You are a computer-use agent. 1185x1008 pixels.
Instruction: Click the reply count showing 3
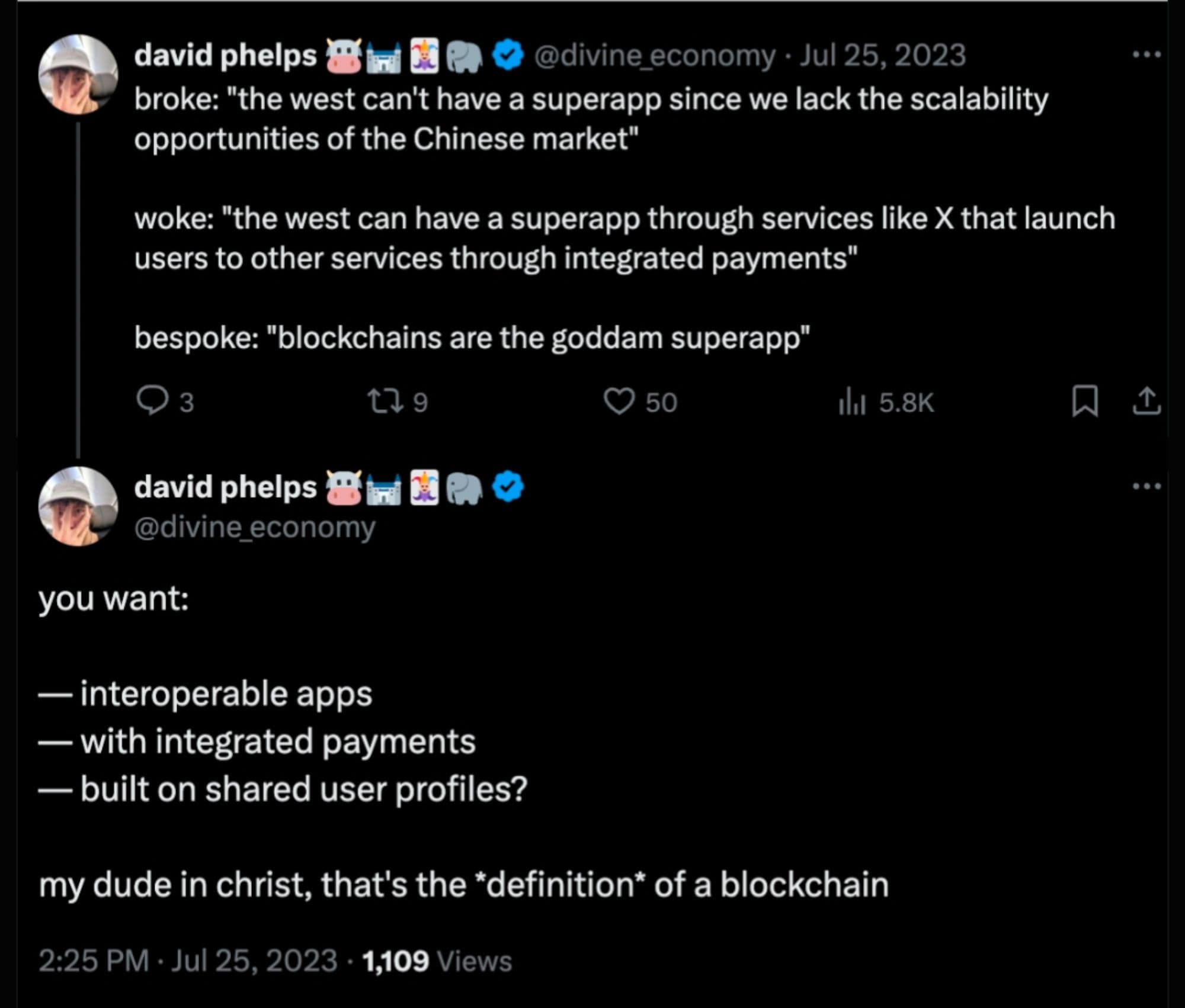166,403
